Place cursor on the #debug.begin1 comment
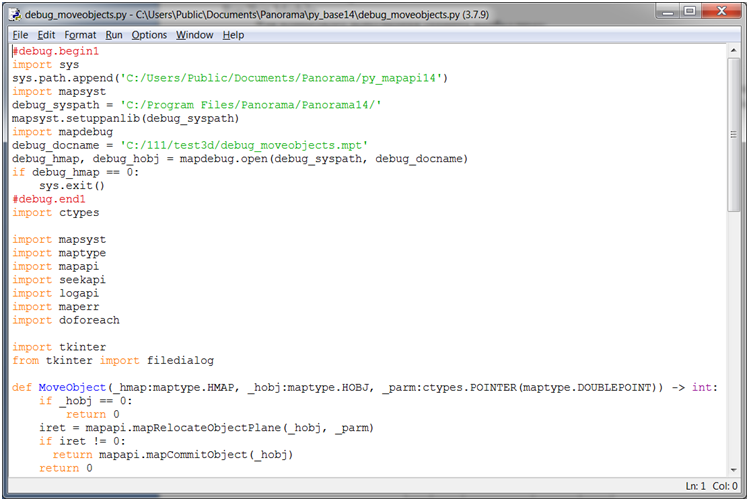Screen dimensions: 749x501 click(x=55, y=51)
